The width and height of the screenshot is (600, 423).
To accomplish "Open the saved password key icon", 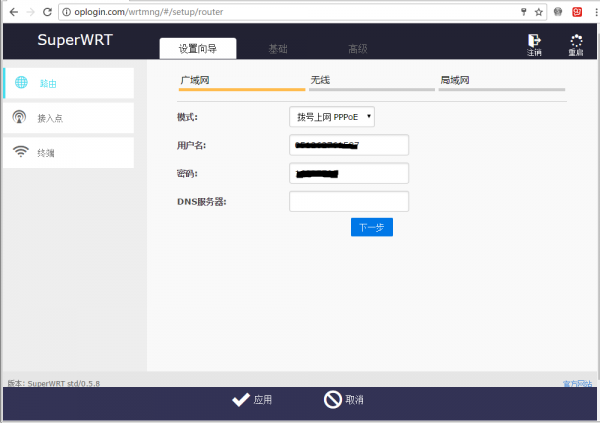I will pos(523,12).
